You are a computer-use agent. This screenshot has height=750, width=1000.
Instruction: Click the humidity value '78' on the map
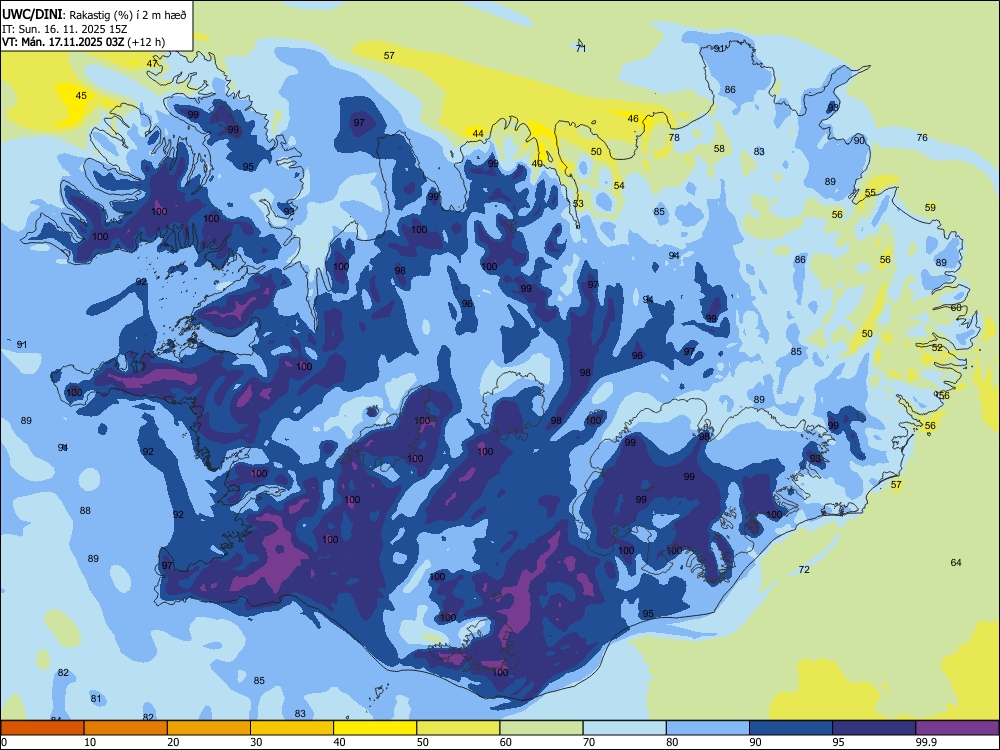pyautogui.click(x=674, y=137)
